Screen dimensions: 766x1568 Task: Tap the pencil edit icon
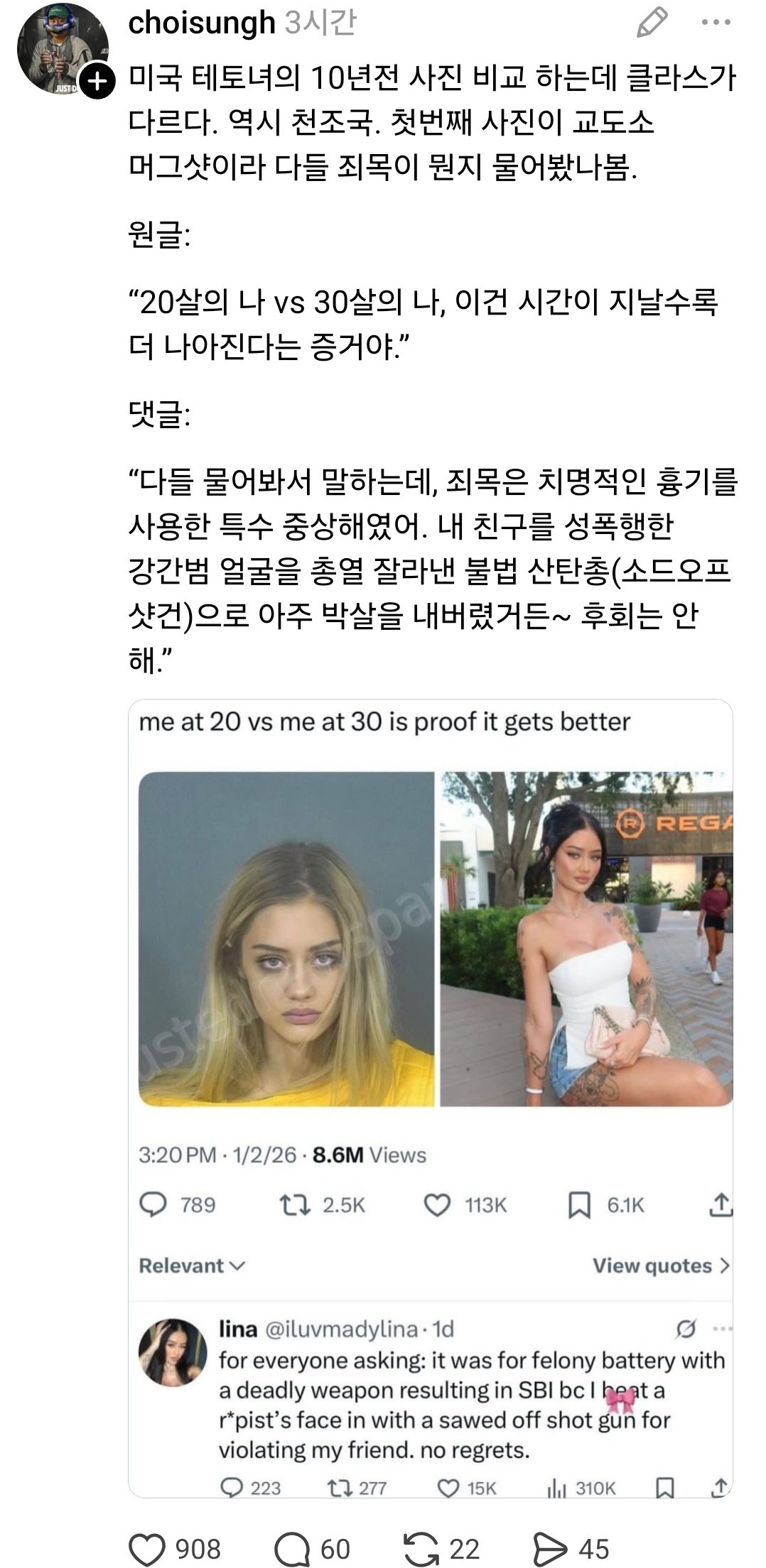pyautogui.click(x=651, y=23)
